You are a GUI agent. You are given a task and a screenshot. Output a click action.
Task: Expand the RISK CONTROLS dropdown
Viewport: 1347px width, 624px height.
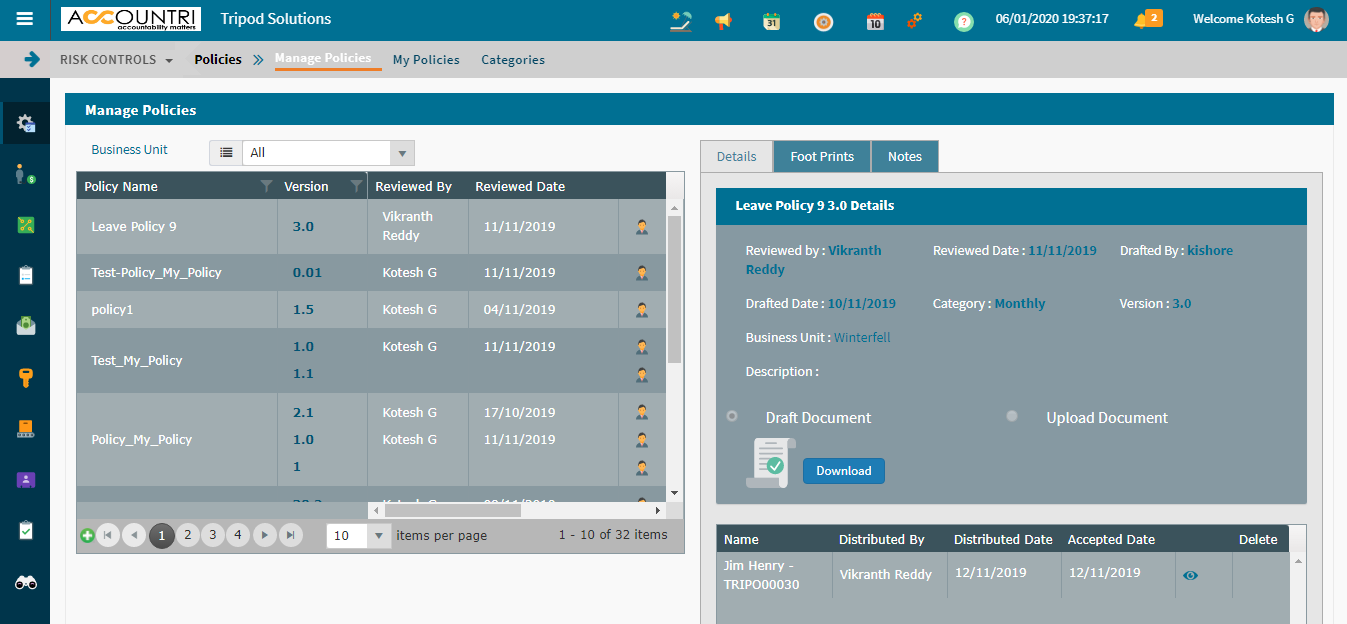[116, 60]
